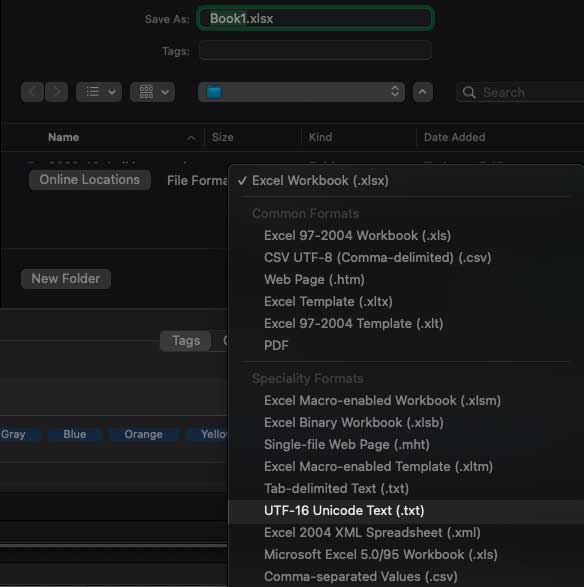
Task: Open the grid grouping options dropdown
Action: pos(152,92)
